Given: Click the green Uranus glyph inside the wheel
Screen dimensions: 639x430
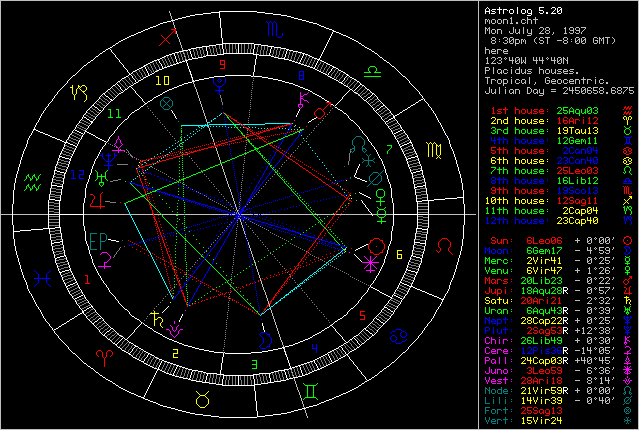Looking at the screenshot, I should (101, 178).
